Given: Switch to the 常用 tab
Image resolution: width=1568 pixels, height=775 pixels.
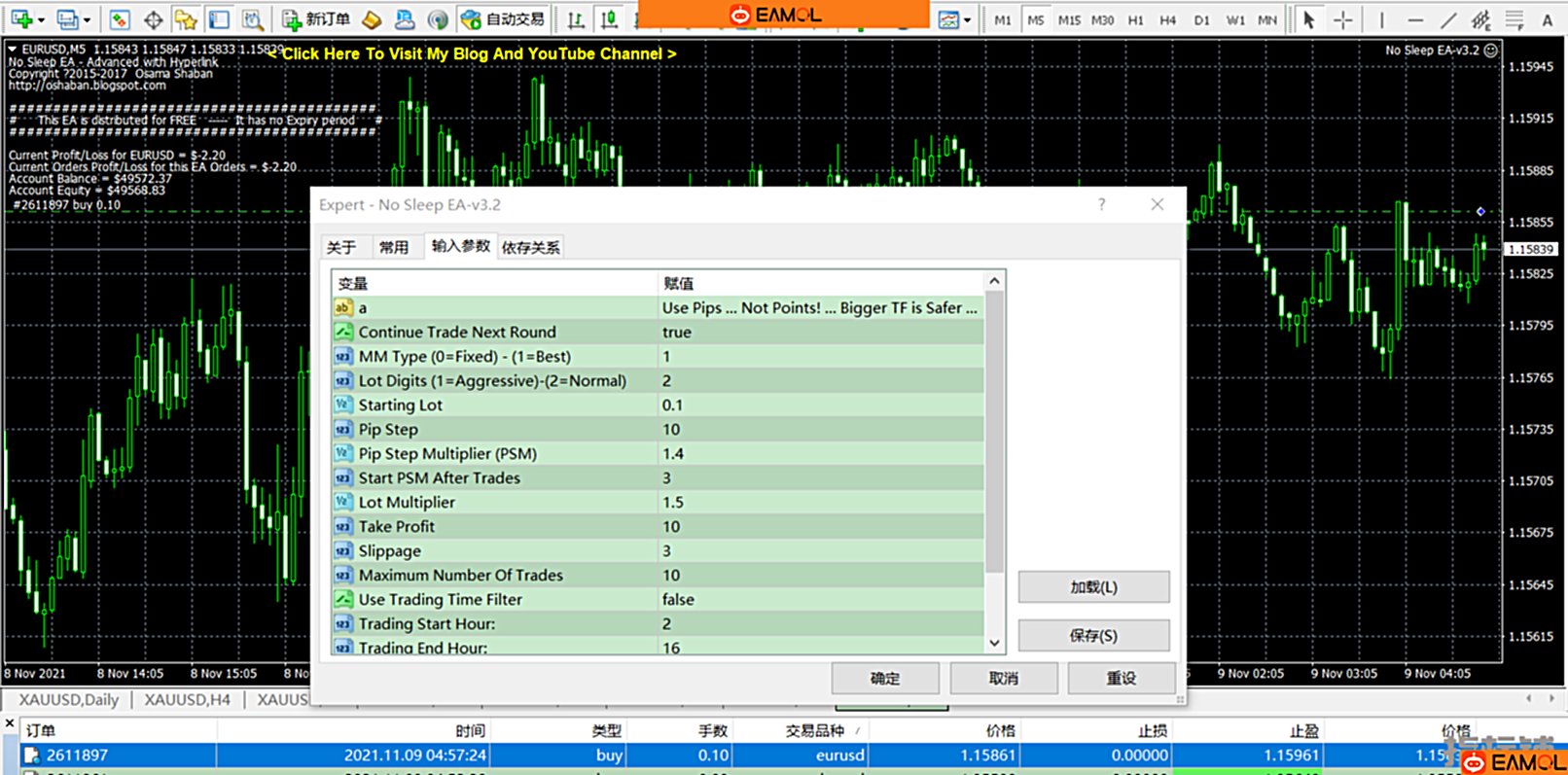Looking at the screenshot, I should click(394, 247).
